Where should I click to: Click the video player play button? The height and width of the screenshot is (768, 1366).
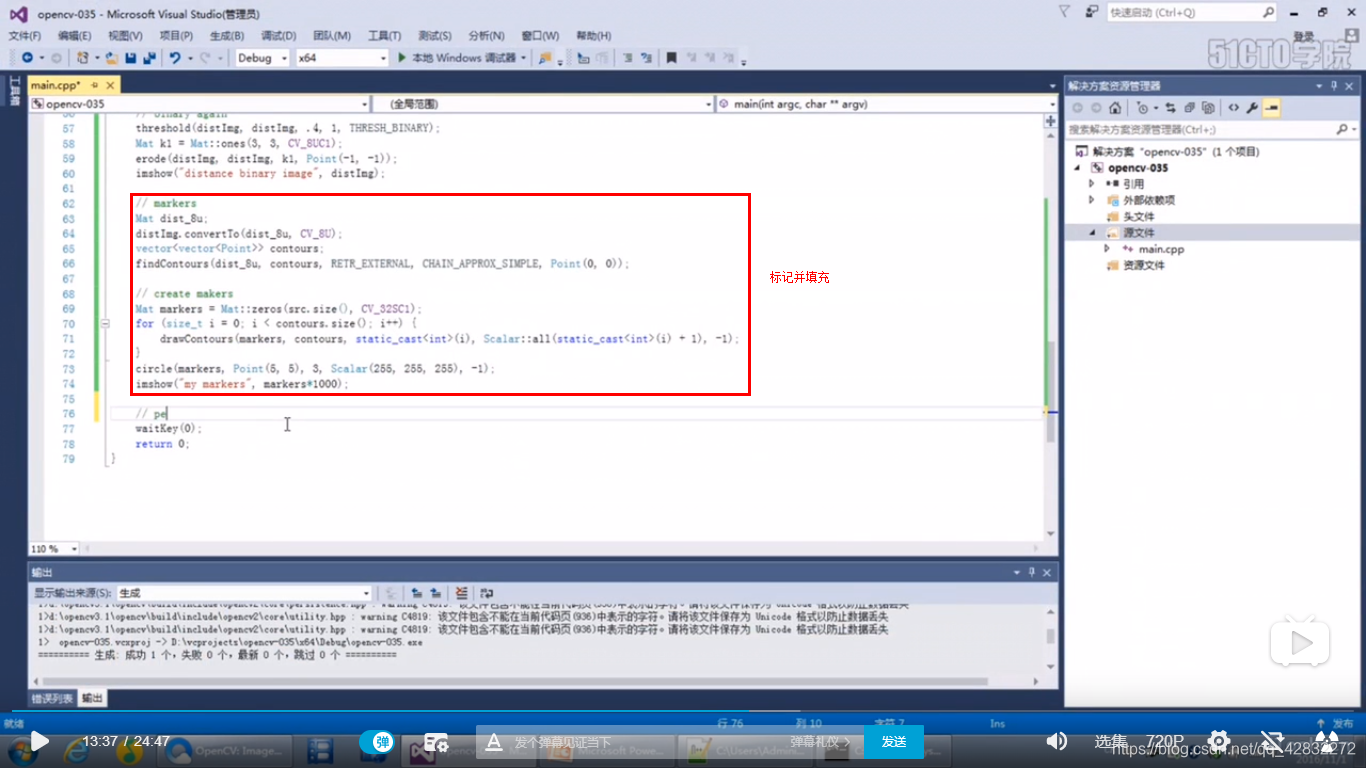click(39, 741)
